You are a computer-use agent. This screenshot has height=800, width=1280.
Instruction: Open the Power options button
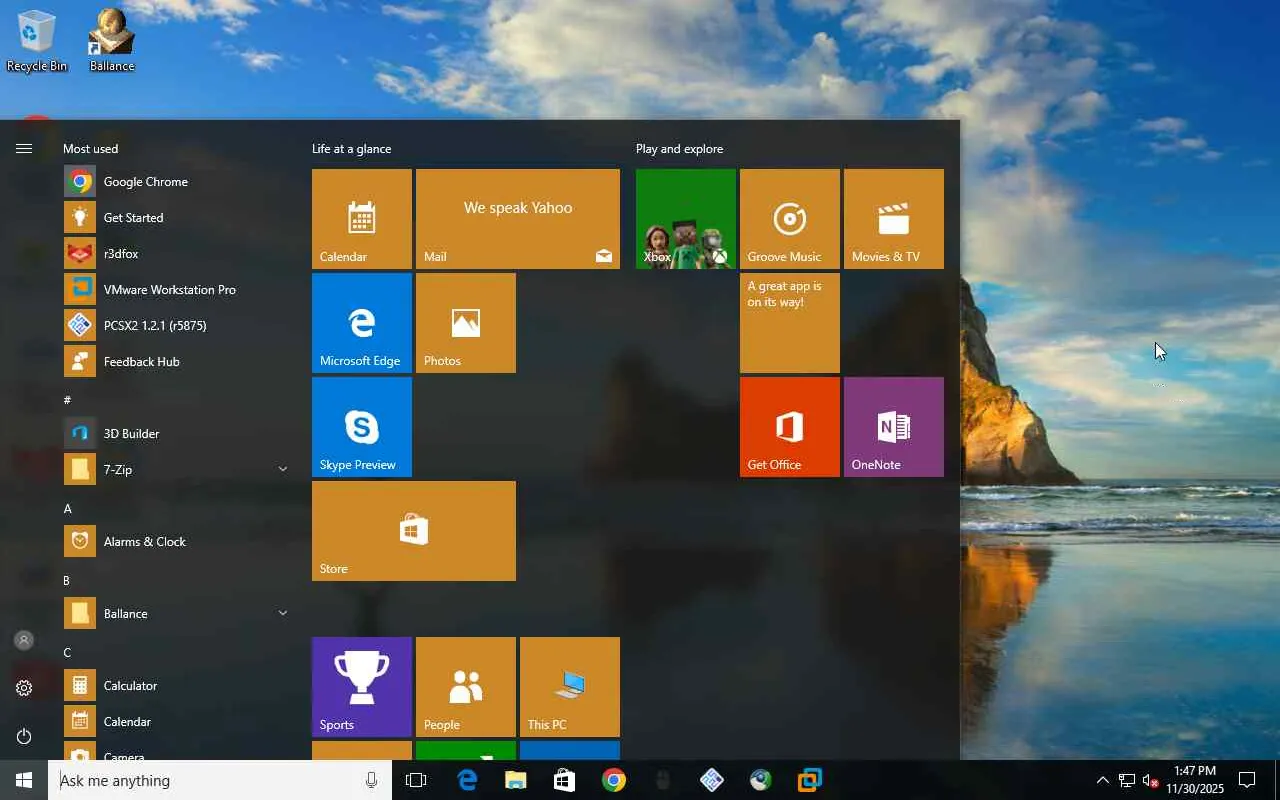pyautogui.click(x=24, y=736)
